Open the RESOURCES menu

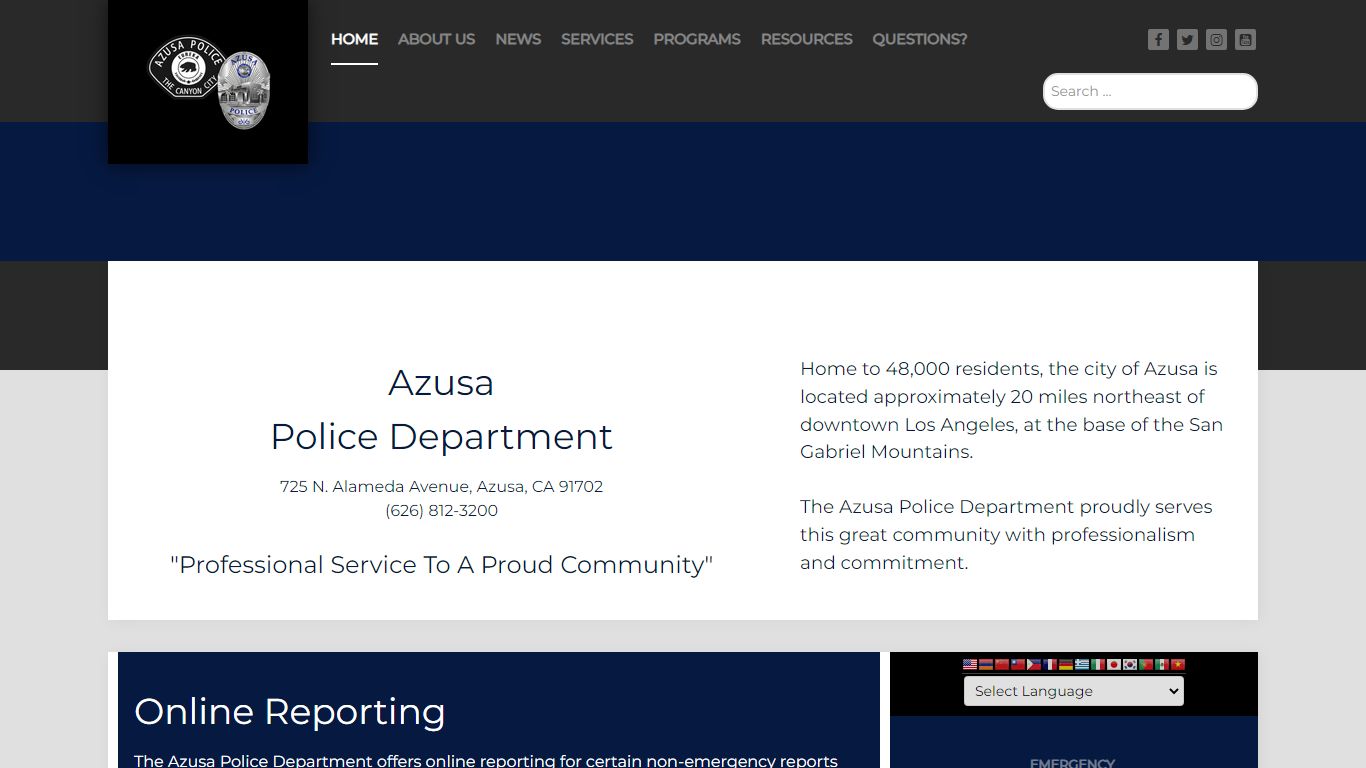(806, 39)
